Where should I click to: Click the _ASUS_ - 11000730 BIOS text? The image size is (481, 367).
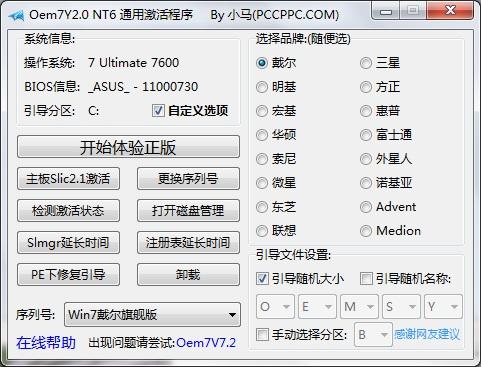pos(143,87)
